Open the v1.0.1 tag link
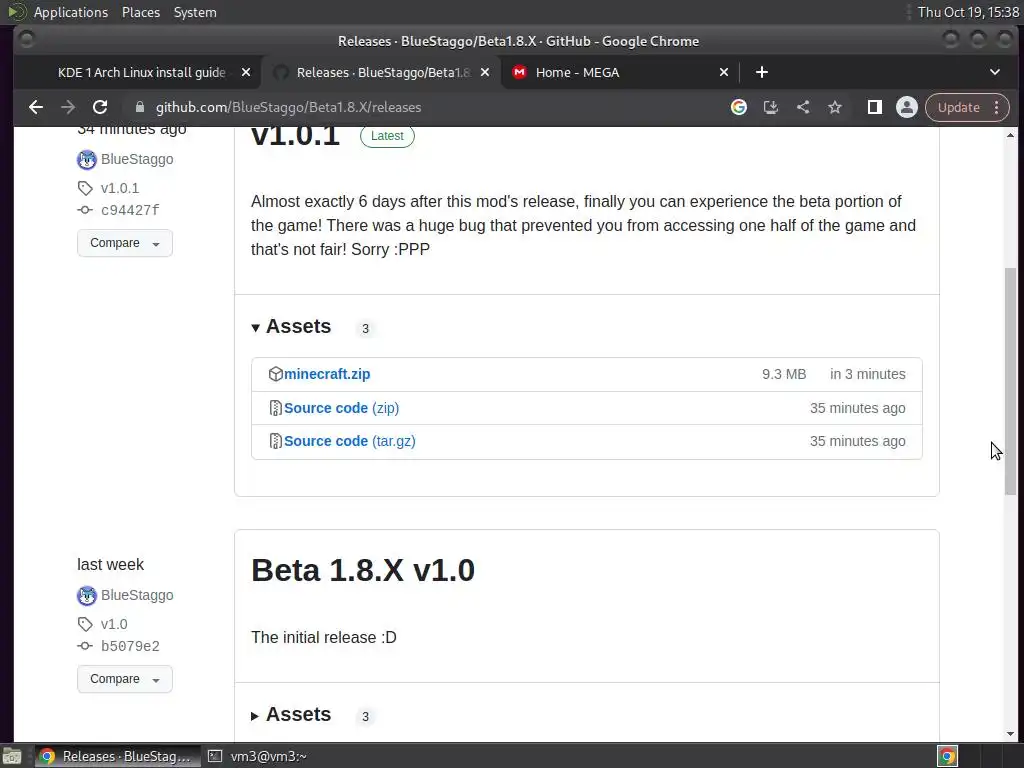The width and height of the screenshot is (1024, 768). point(120,188)
